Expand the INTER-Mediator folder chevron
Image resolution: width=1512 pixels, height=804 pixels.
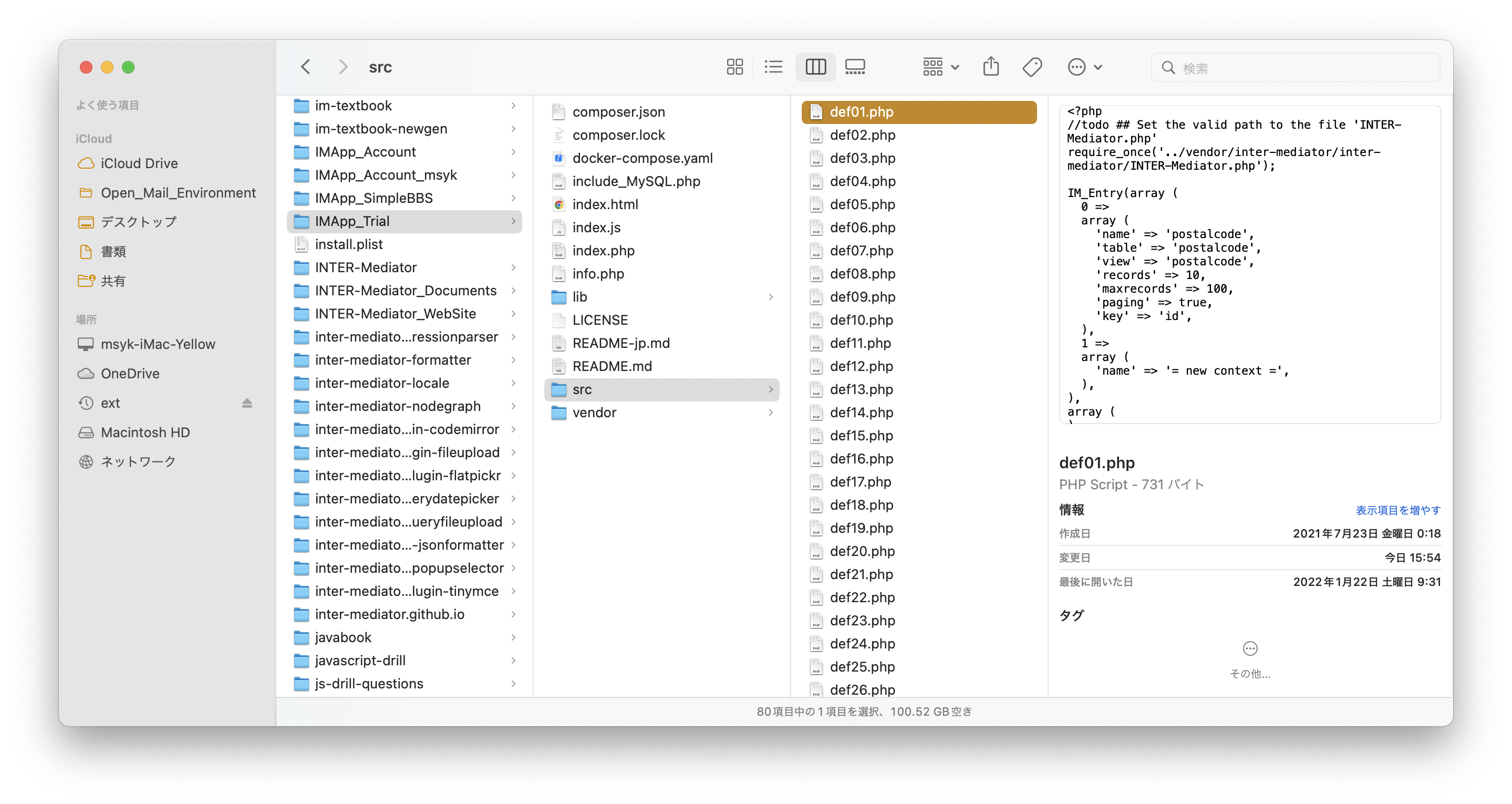tap(514, 267)
